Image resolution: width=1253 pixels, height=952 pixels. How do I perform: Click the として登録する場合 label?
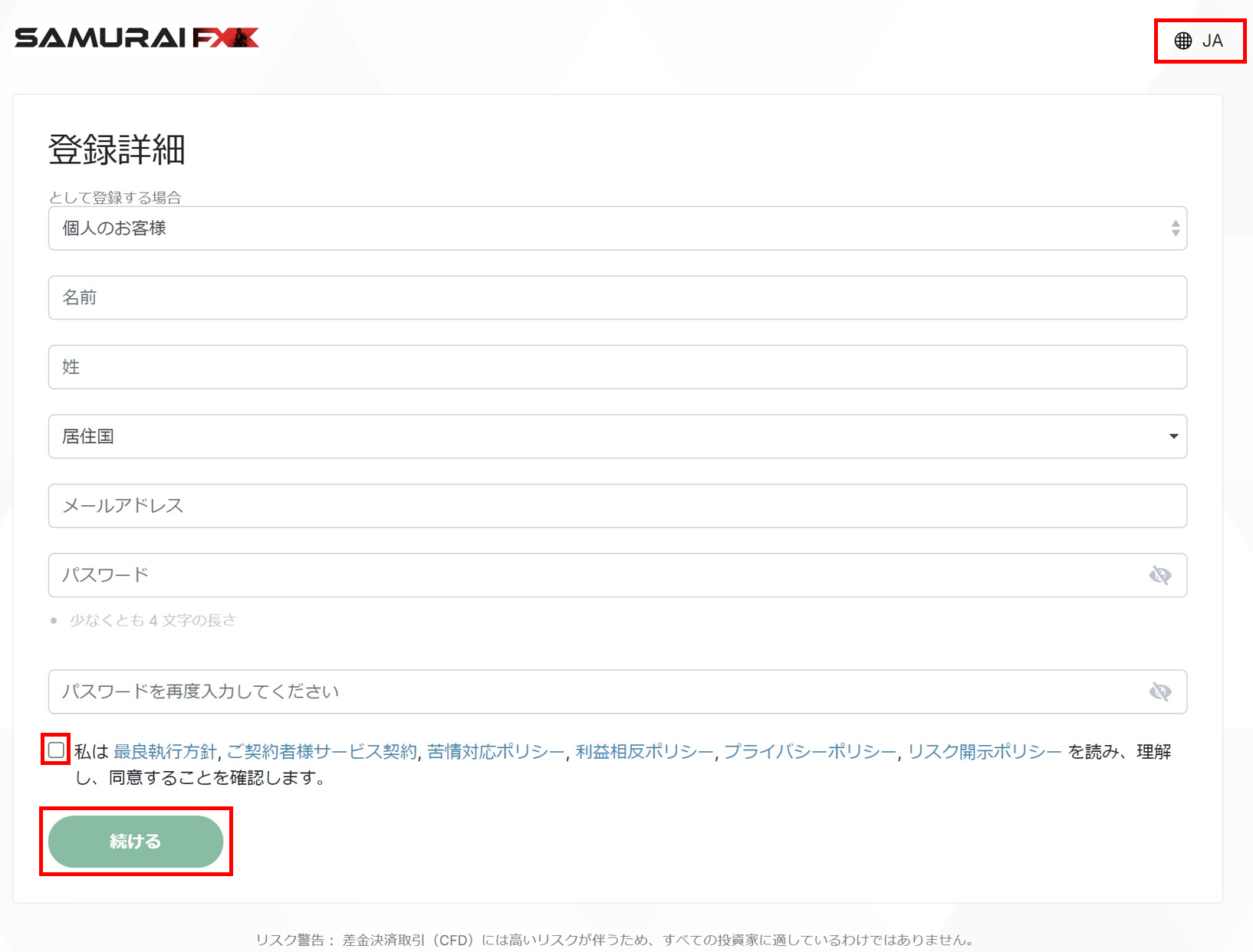point(115,198)
